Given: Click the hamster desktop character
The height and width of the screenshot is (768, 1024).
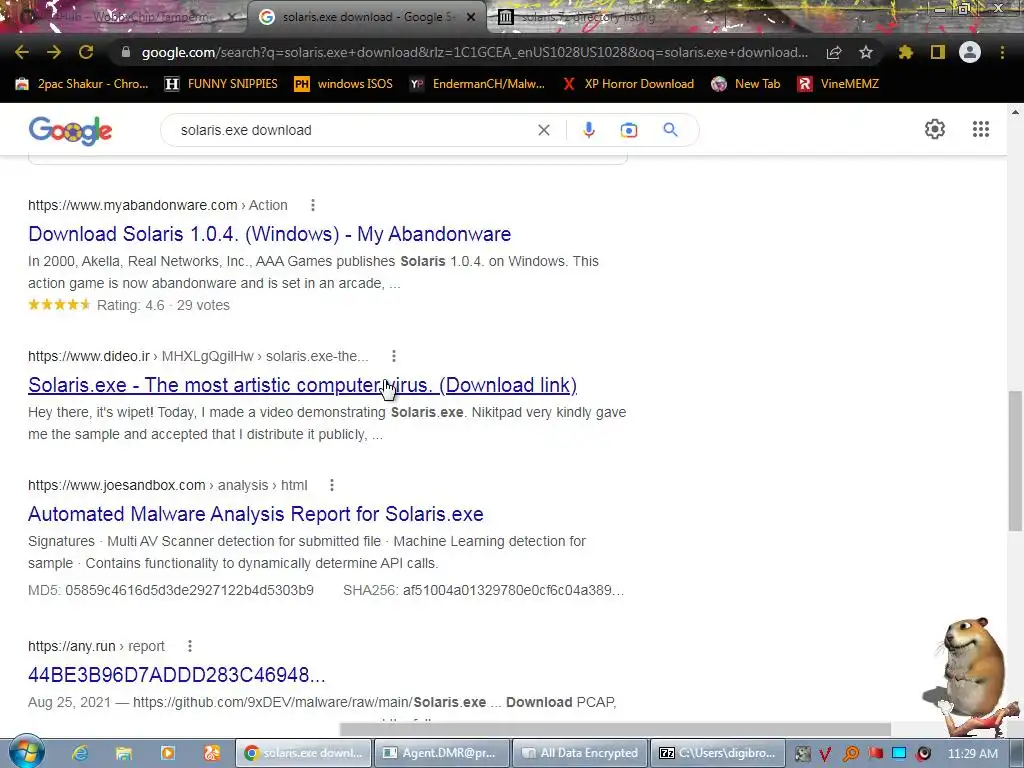Looking at the screenshot, I should pyautogui.click(x=972, y=676).
